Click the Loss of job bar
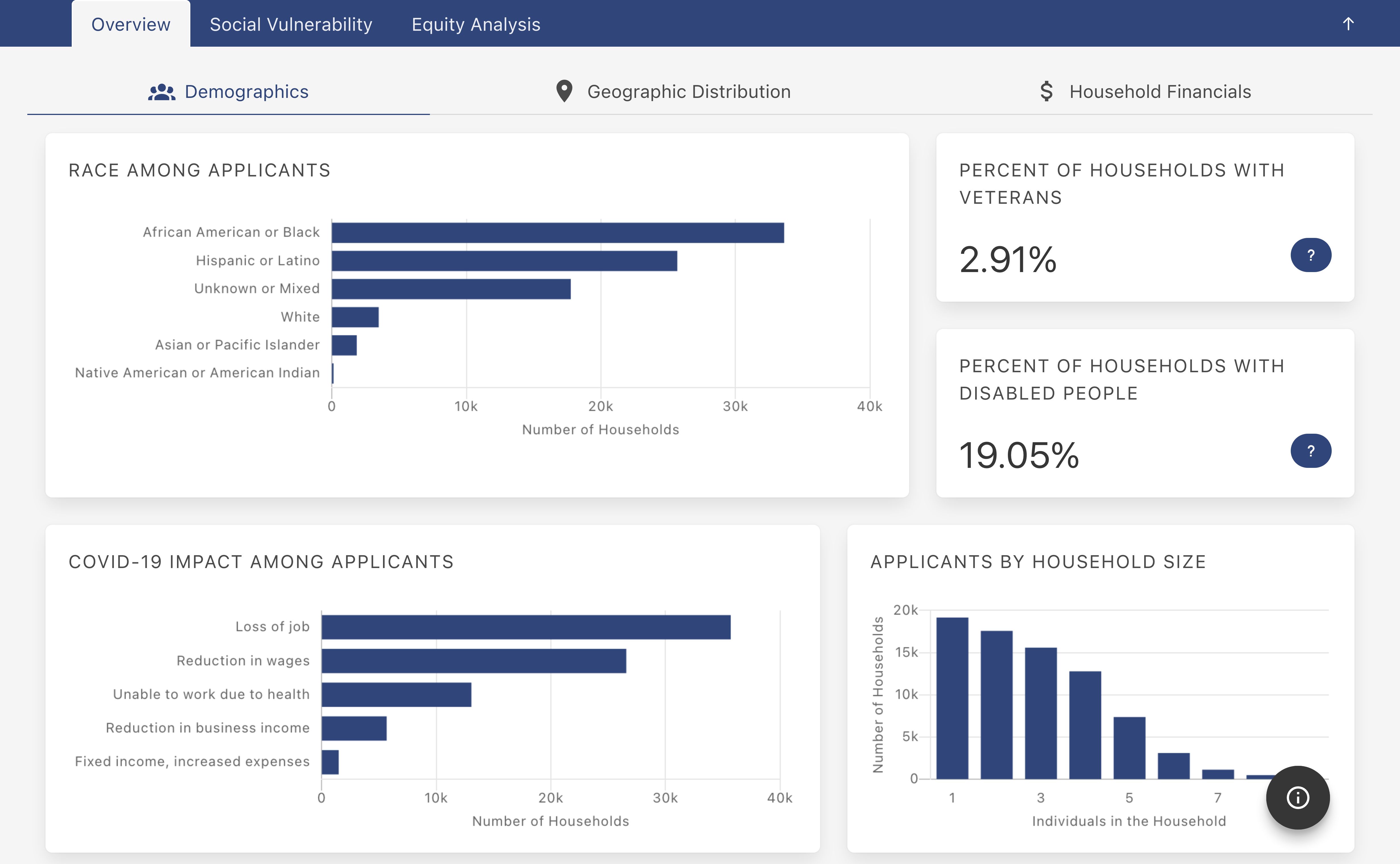This screenshot has height=864, width=1400. click(x=526, y=627)
